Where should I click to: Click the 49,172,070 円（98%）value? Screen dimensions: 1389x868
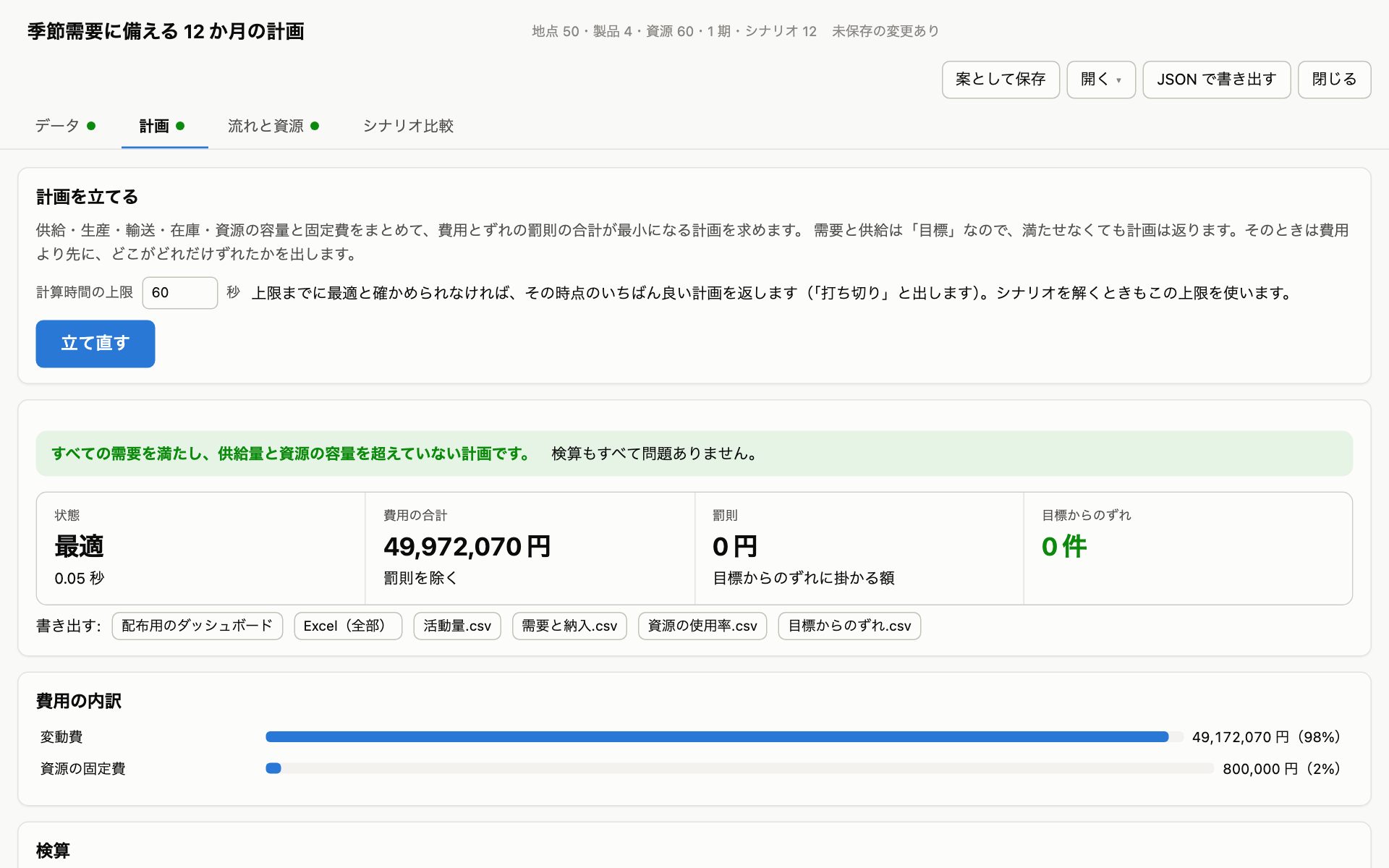[1266, 737]
